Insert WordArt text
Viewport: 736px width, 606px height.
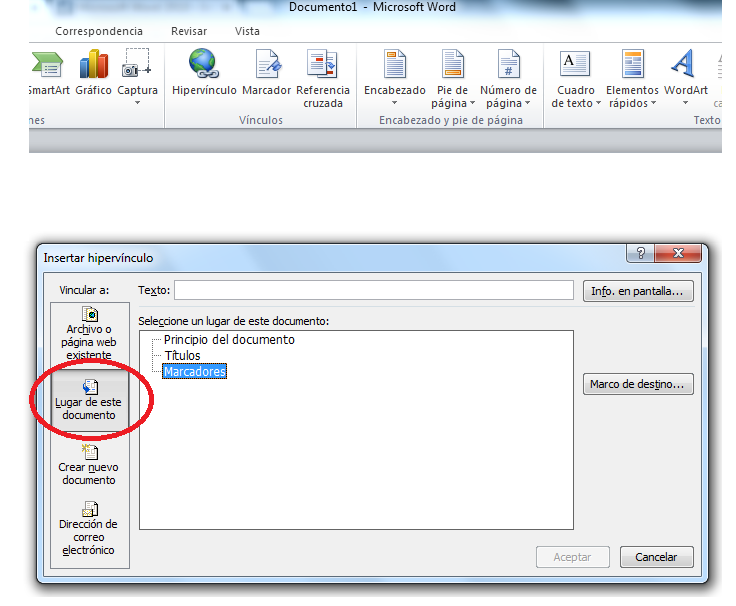coord(686,77)
